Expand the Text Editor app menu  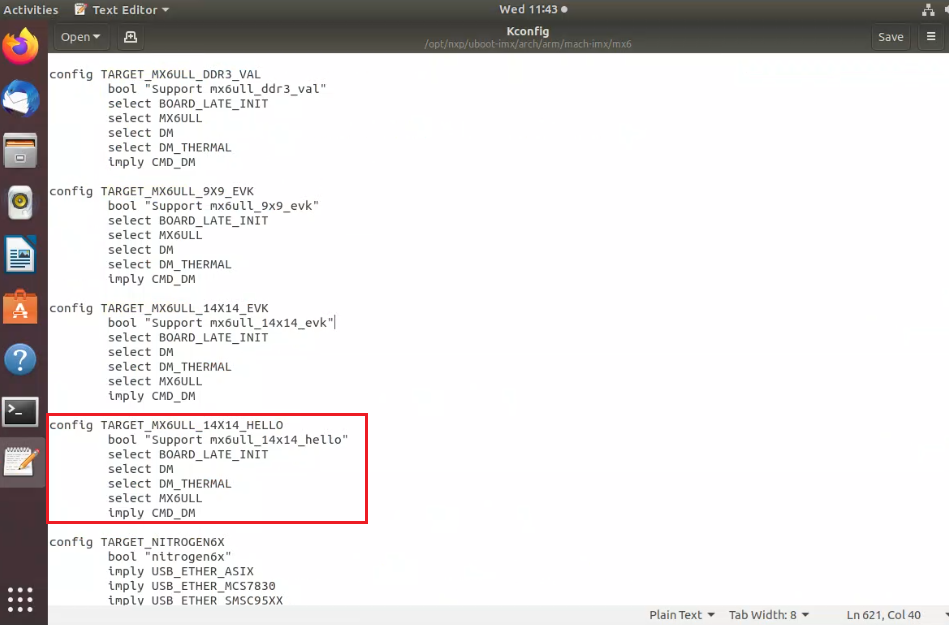pos(122,10)
